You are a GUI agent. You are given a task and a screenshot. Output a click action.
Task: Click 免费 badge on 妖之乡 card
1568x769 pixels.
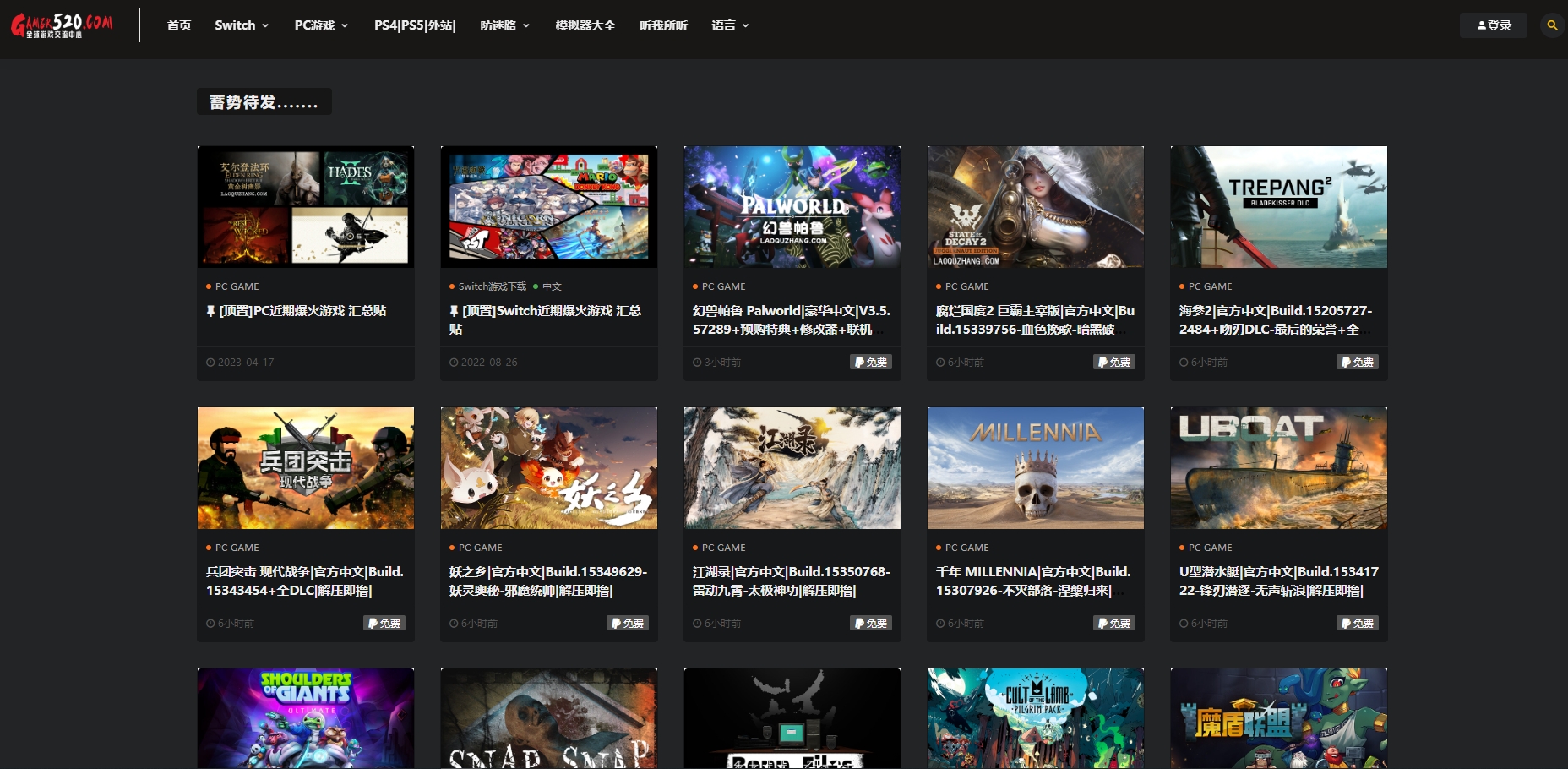pyautogui.click(x=628, y=623)
